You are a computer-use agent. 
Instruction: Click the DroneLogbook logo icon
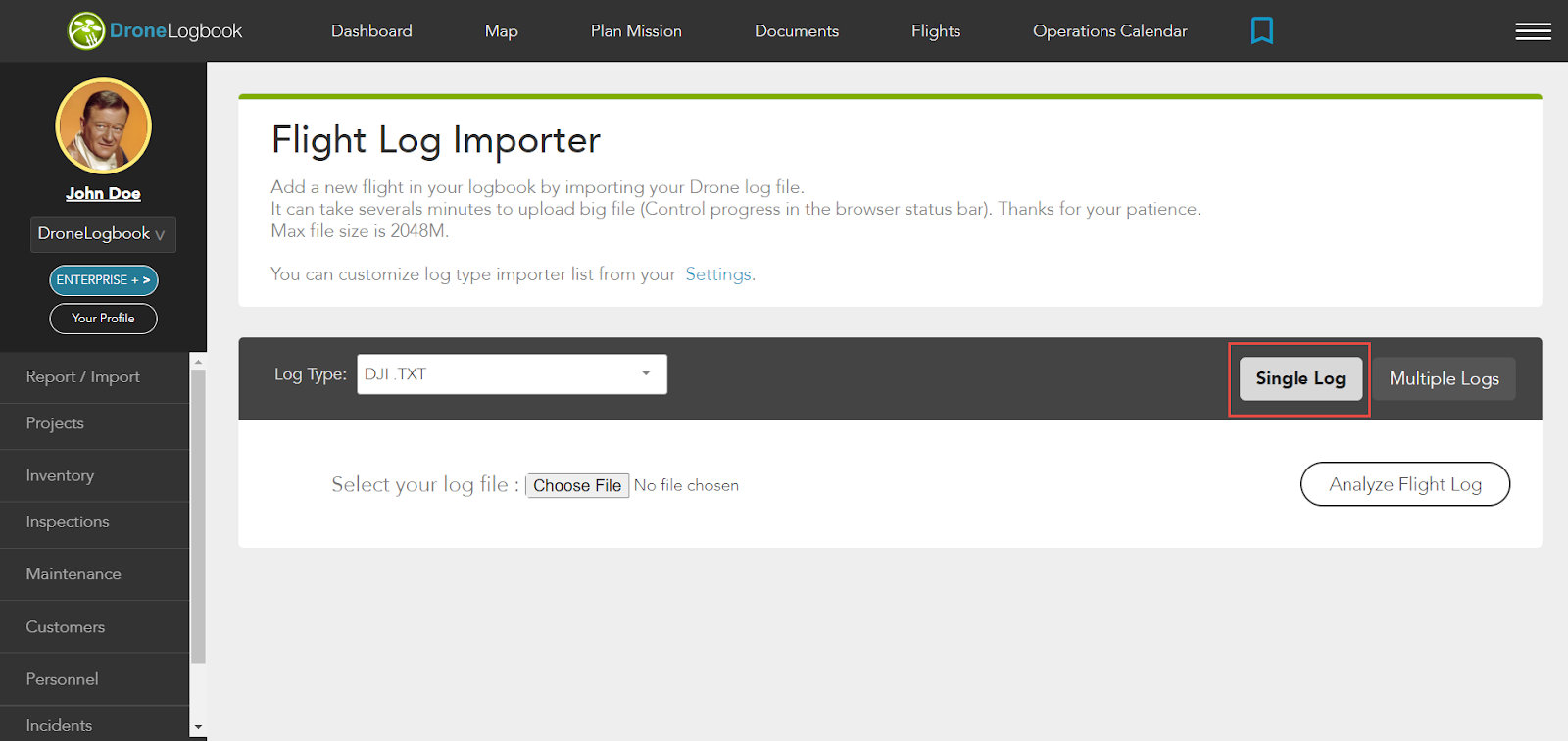86,31
